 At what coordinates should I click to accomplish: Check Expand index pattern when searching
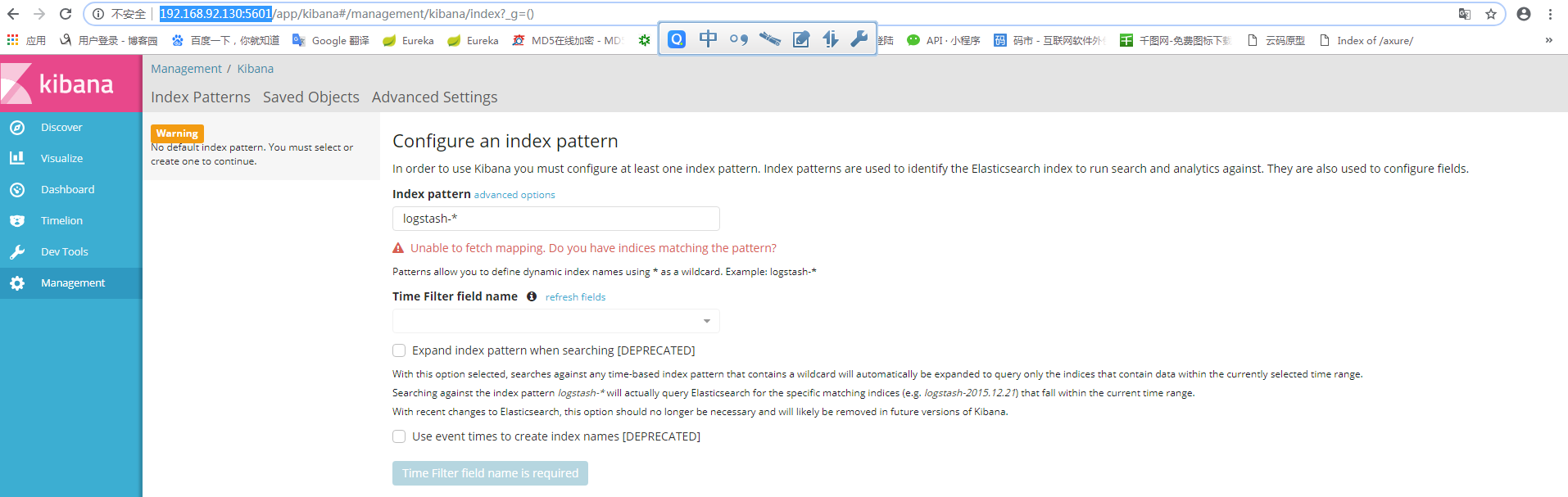click(x=399, y=350)
